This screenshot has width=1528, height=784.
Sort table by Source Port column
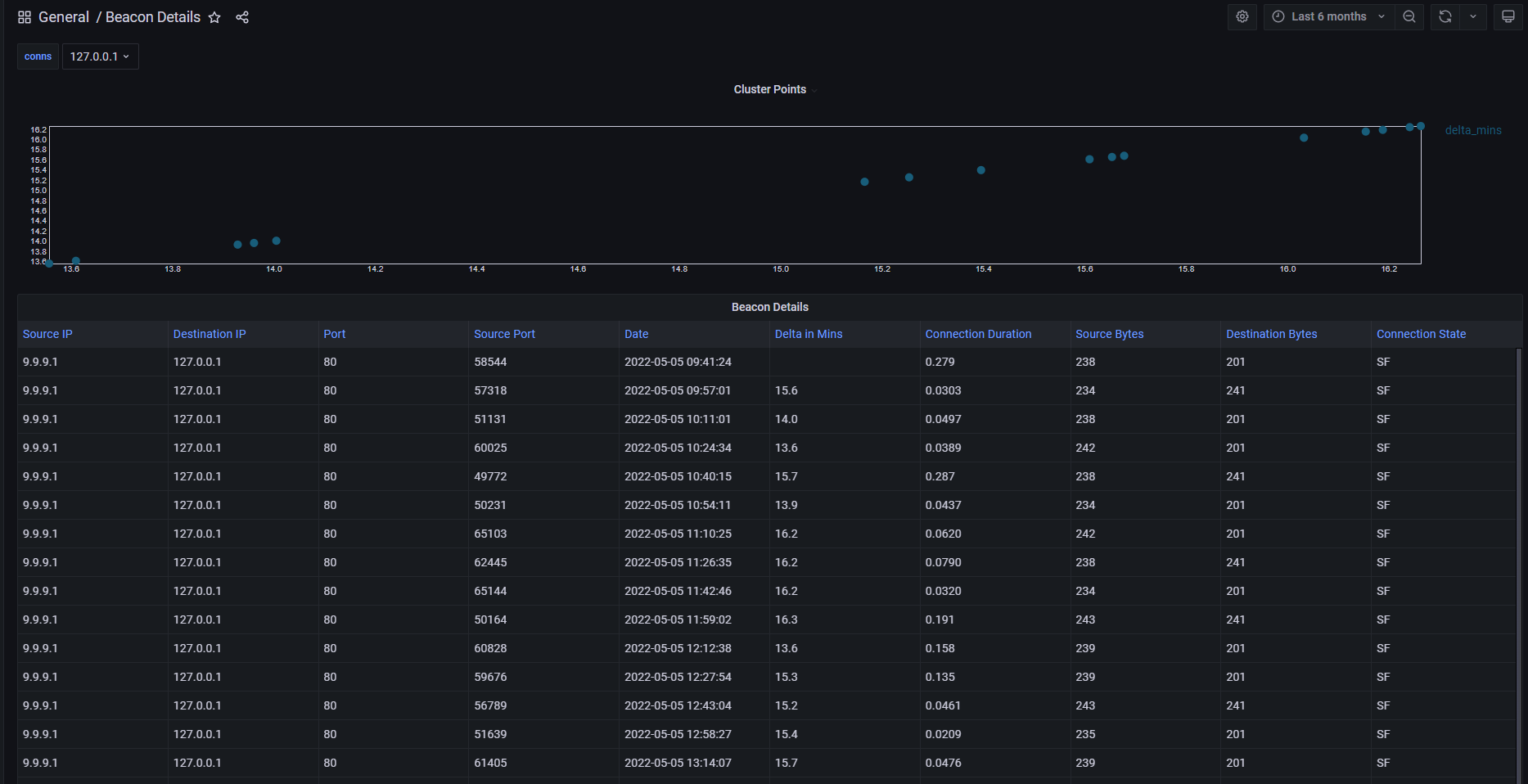coord(504,334)
